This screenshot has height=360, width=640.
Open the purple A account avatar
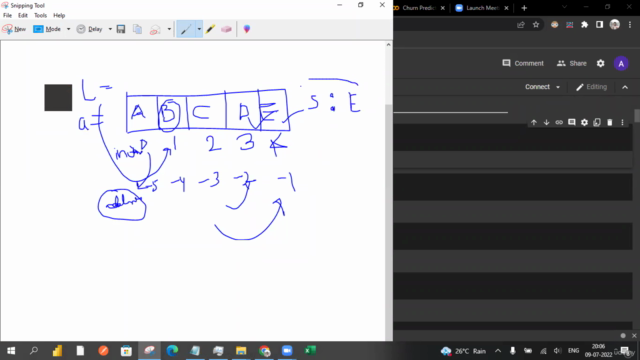[x=621, y=64]
